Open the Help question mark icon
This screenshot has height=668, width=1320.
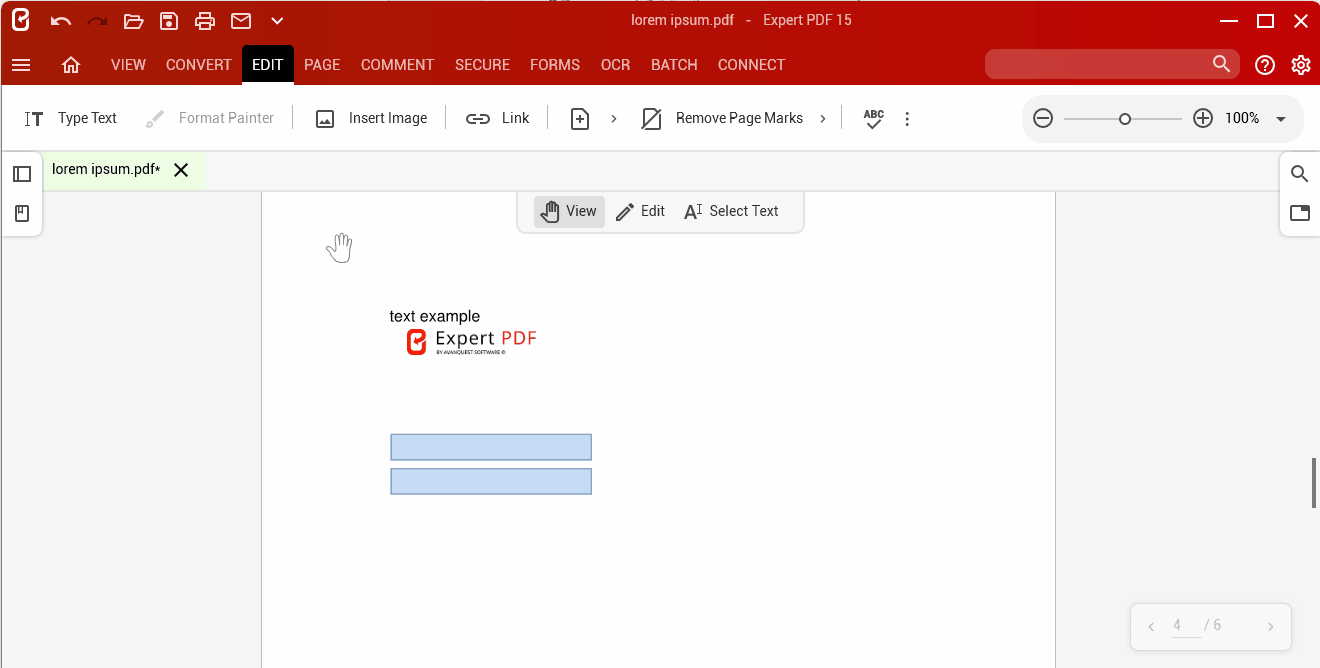coord(1265,65)
